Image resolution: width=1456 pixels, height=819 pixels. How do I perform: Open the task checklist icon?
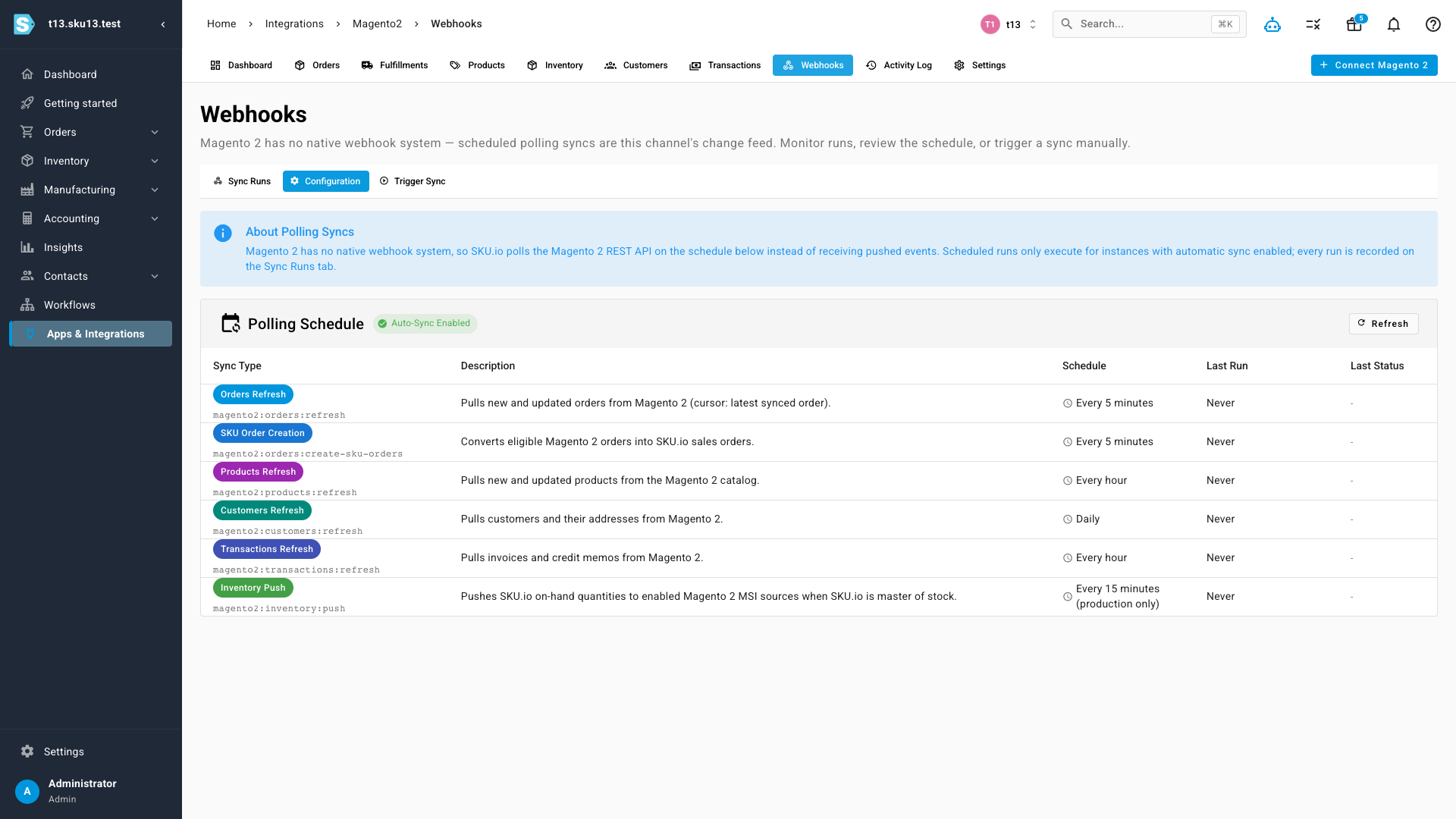(1313, 24)
